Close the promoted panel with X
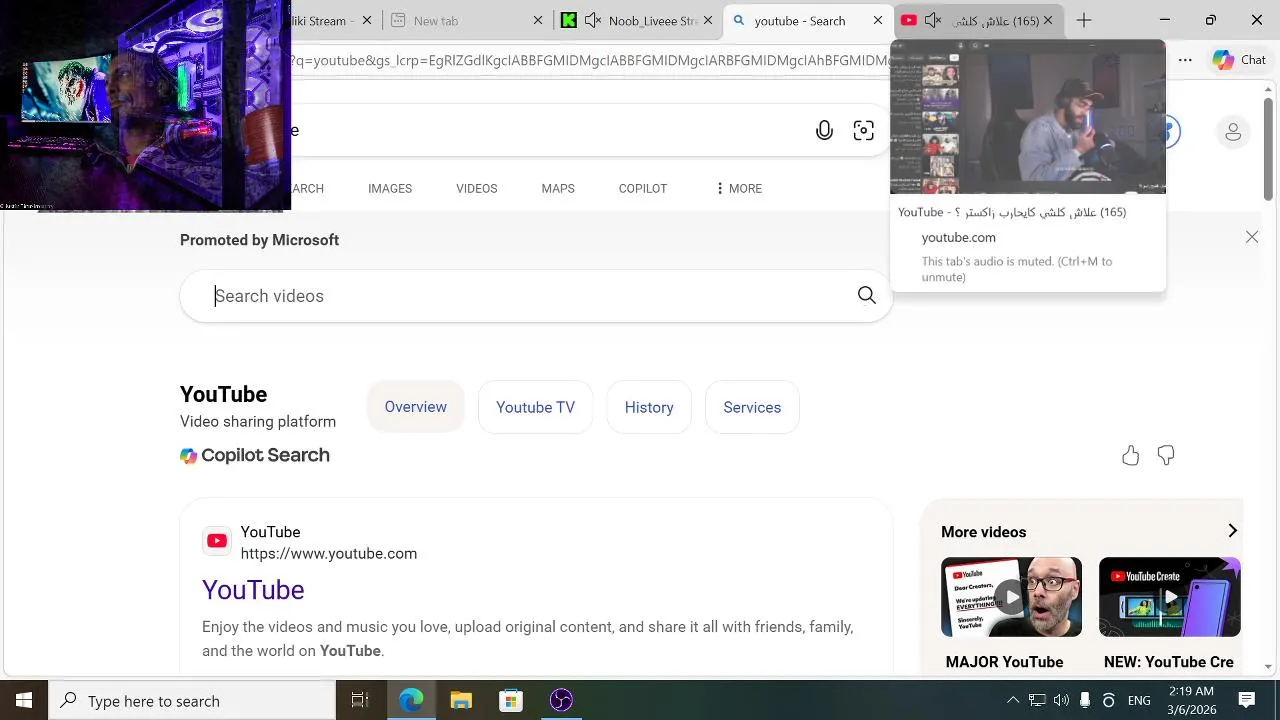 (1252, 237)
